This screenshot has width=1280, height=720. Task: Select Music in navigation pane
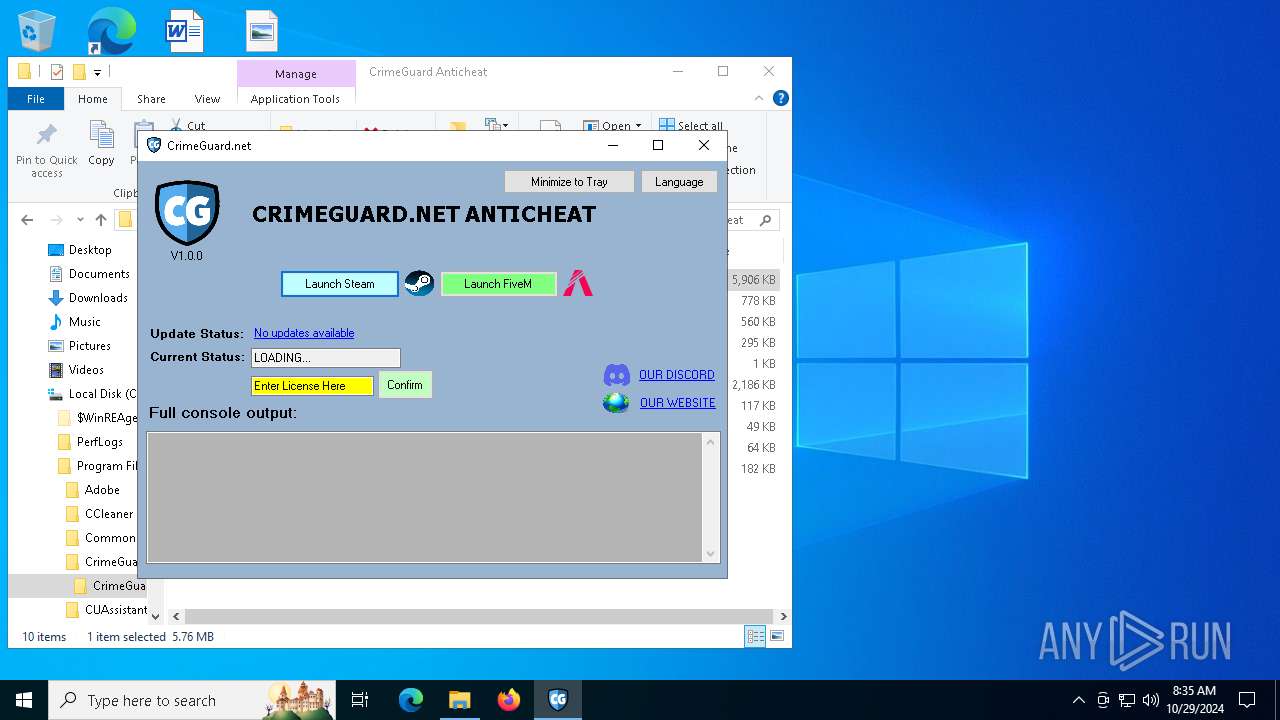84,322
